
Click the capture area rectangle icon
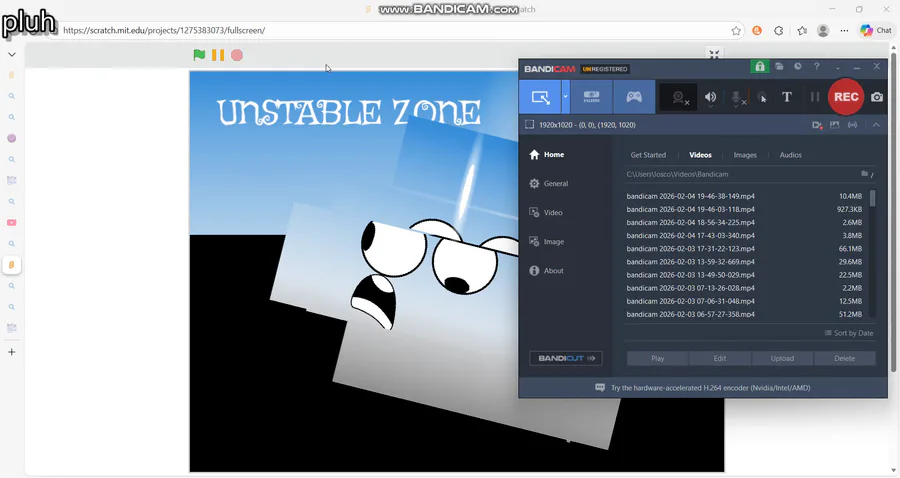tap(529, 125)
